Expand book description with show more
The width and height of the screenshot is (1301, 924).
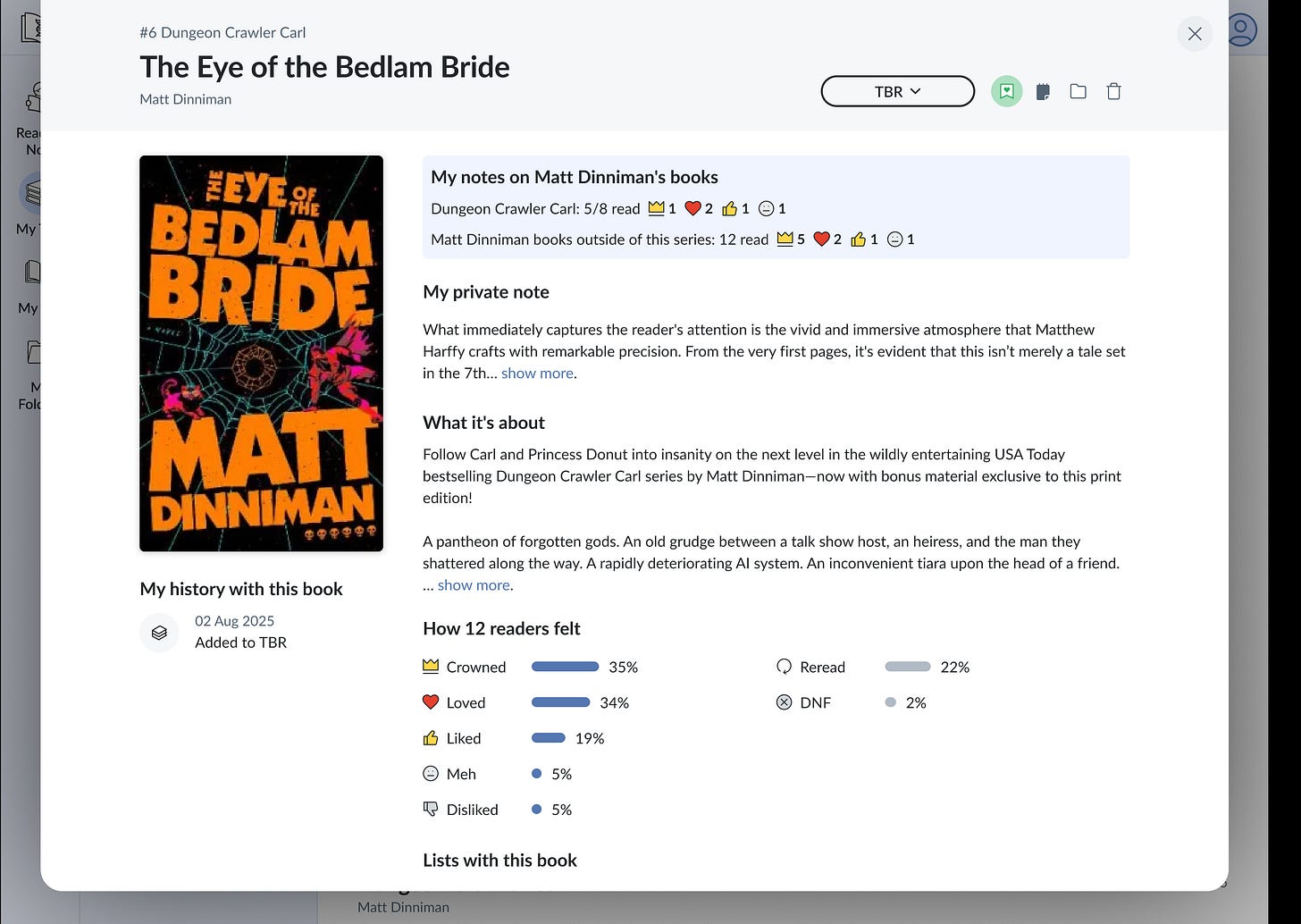click(474, 585)
